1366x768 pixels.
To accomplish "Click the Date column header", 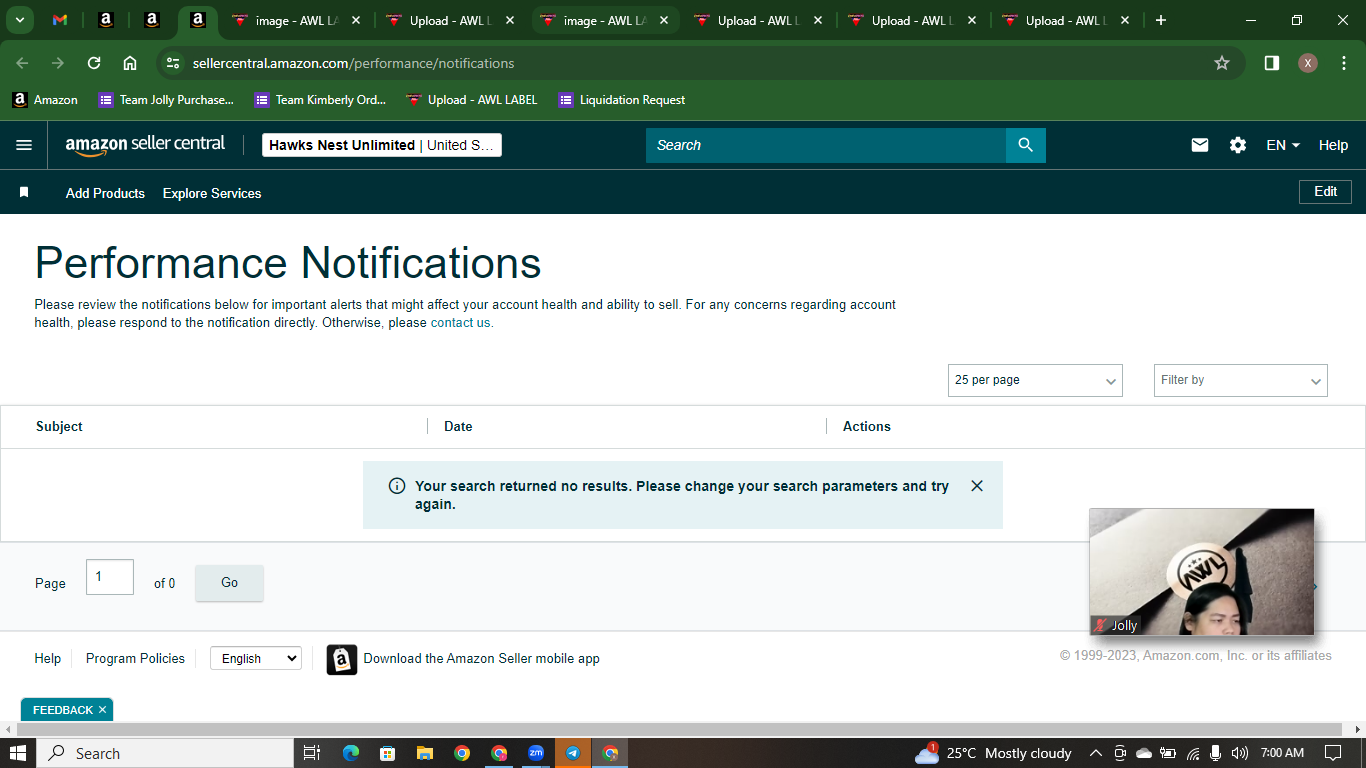I will [x=458, y=426].
